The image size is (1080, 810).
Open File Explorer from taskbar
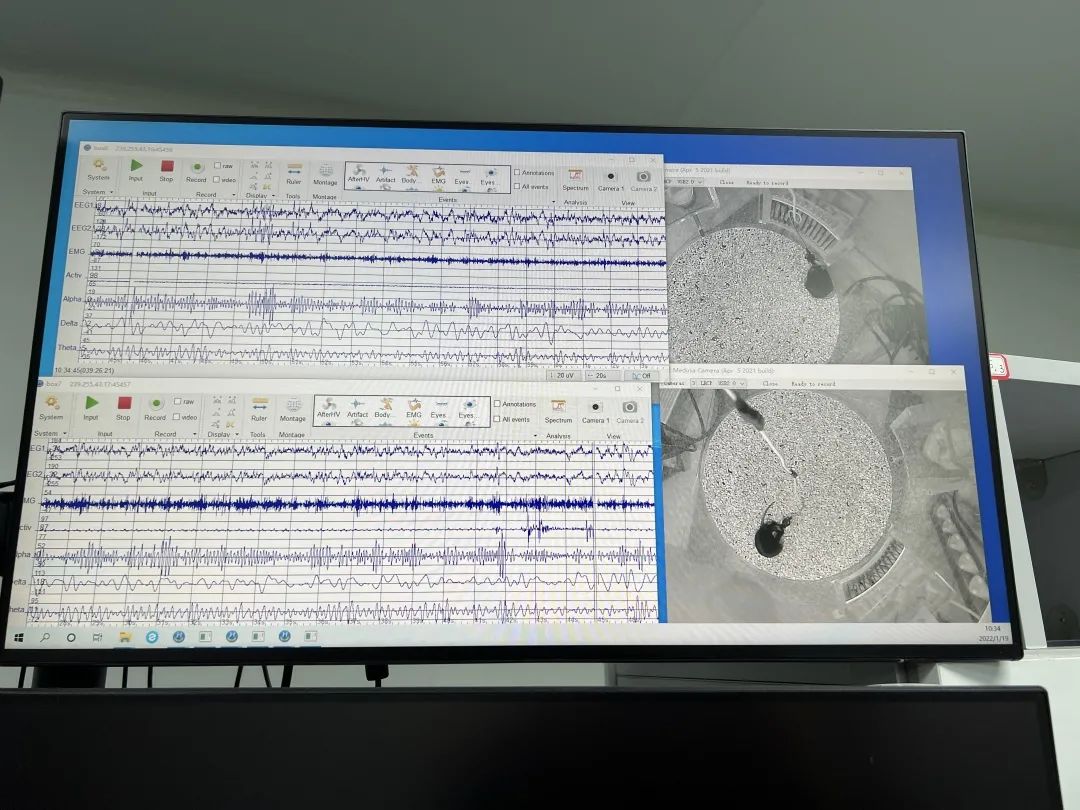pos(125,637)
